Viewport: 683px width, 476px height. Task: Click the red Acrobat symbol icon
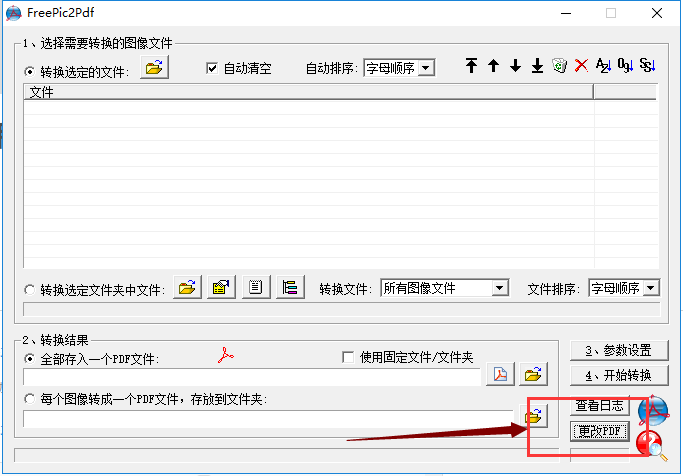point(226,355)
